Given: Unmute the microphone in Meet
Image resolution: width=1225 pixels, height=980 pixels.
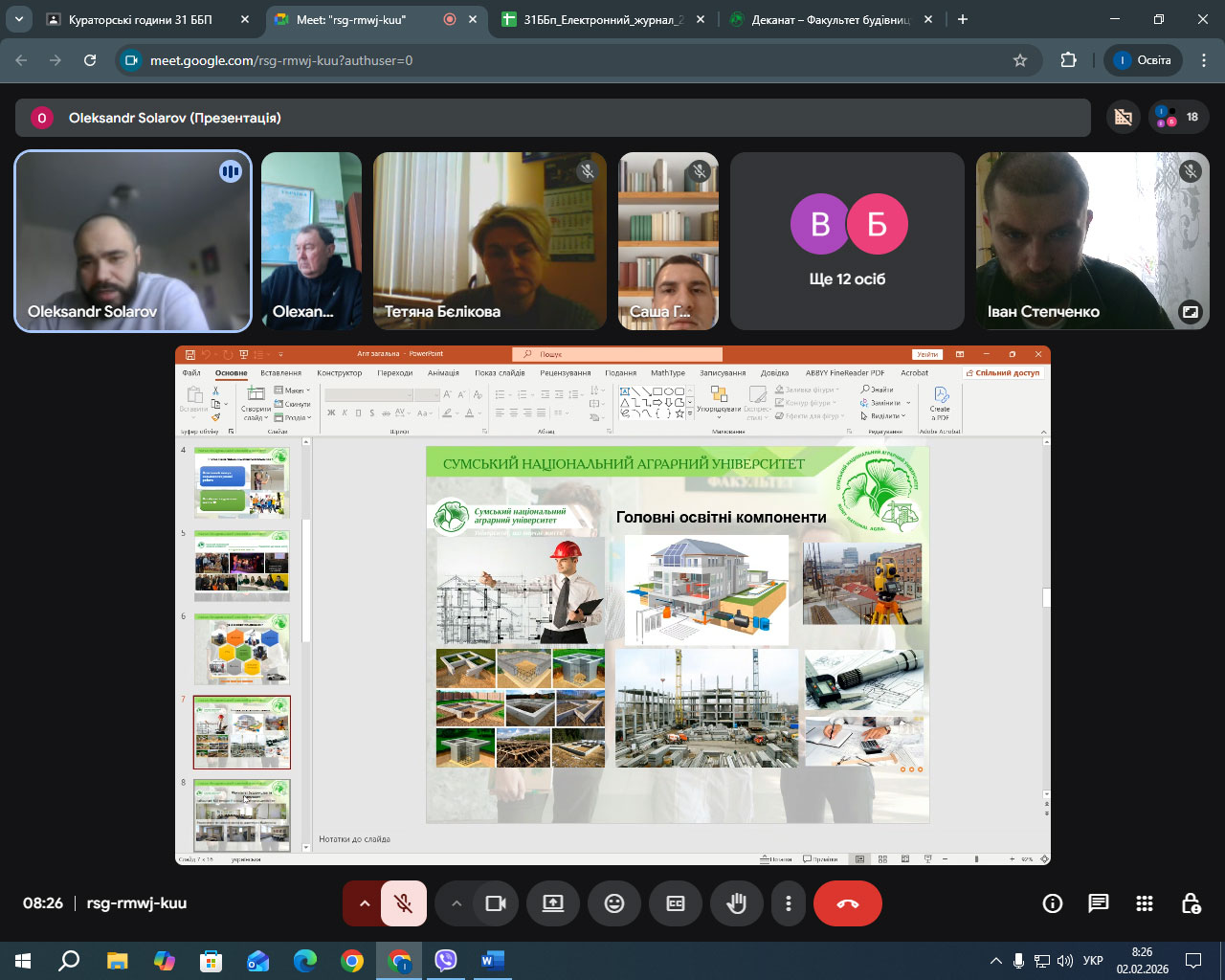Looking at the screenshot, I should pyautogui.click(x=404, y=903).
